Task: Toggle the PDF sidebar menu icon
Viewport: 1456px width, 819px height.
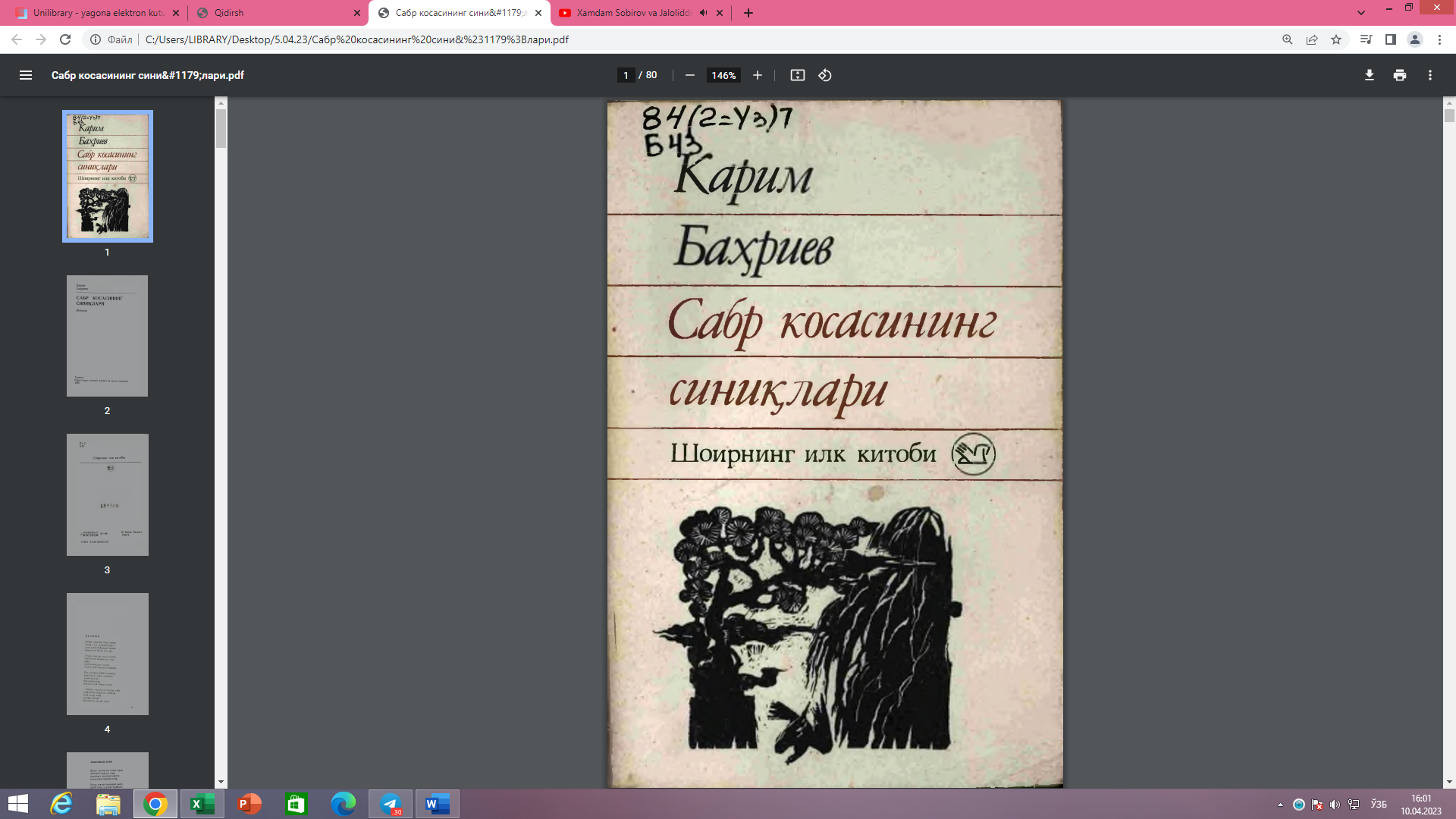Action: pyautogui.click(x=26, y=75)
